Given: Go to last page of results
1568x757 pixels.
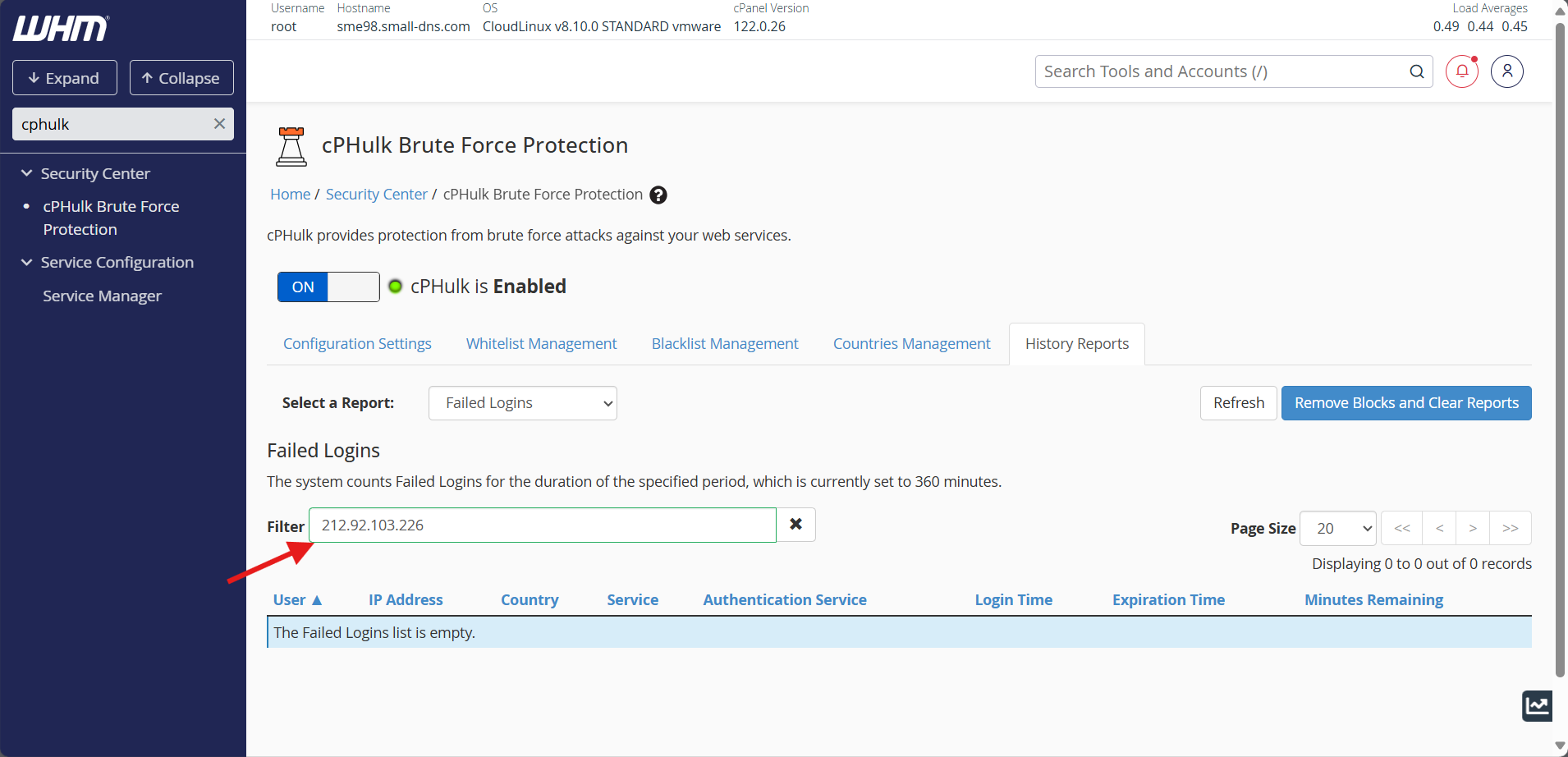Looking at the screenshot, I should 1511,528.
